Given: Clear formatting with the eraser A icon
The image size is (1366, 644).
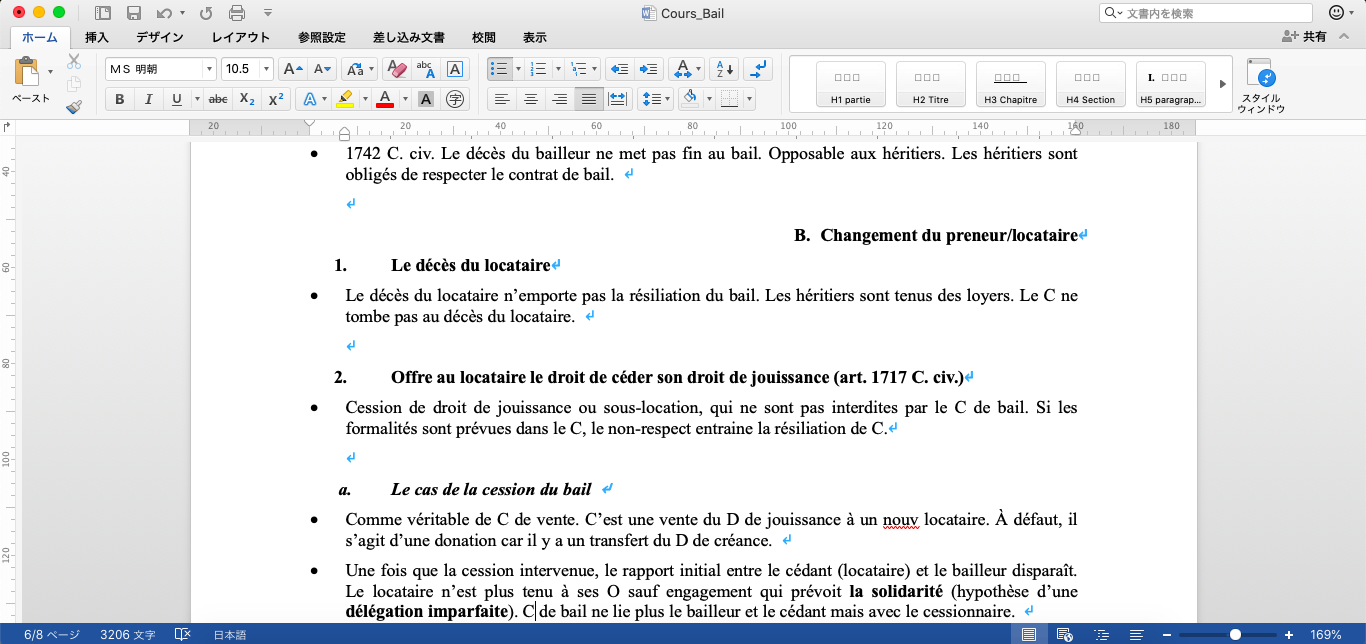Looking at the screenshot, I should coord(397,69).
